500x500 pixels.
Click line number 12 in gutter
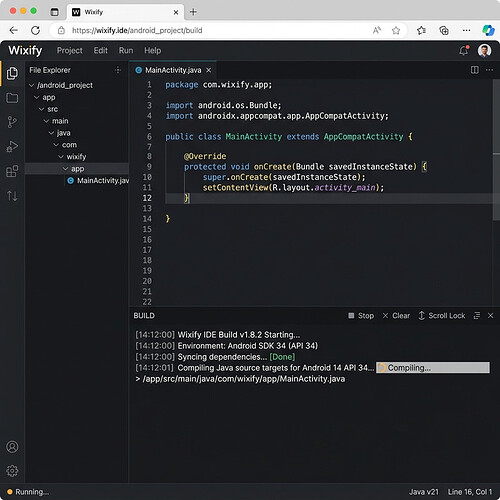coord(147,198)
